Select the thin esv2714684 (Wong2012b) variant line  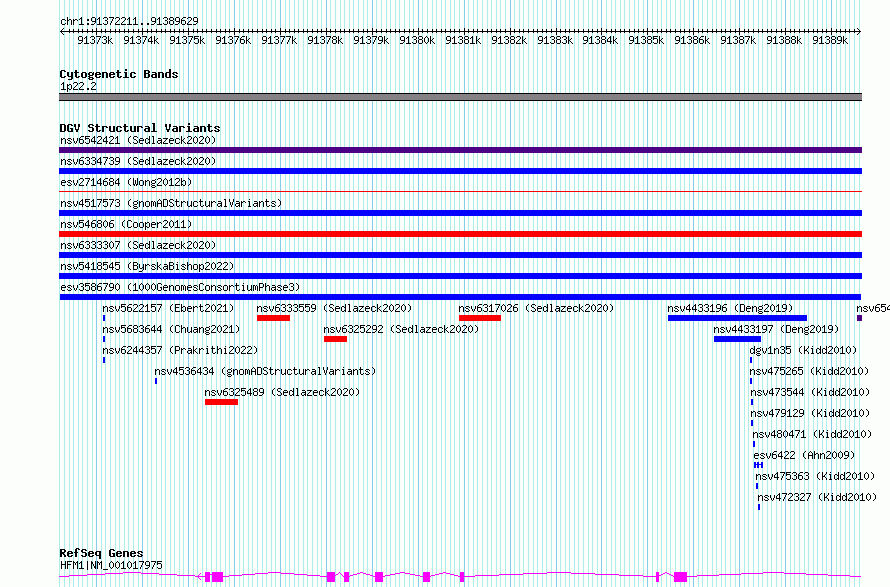[x=460, y=192]
